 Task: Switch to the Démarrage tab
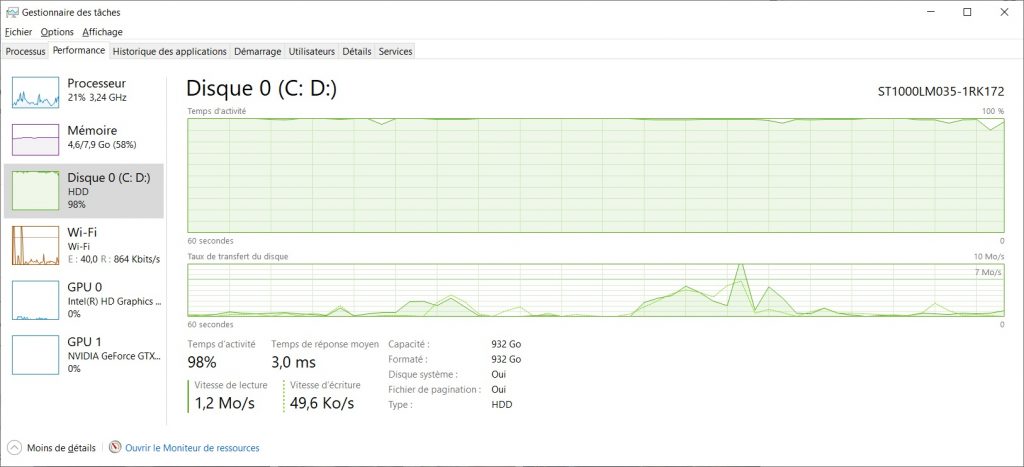point(258,51)
